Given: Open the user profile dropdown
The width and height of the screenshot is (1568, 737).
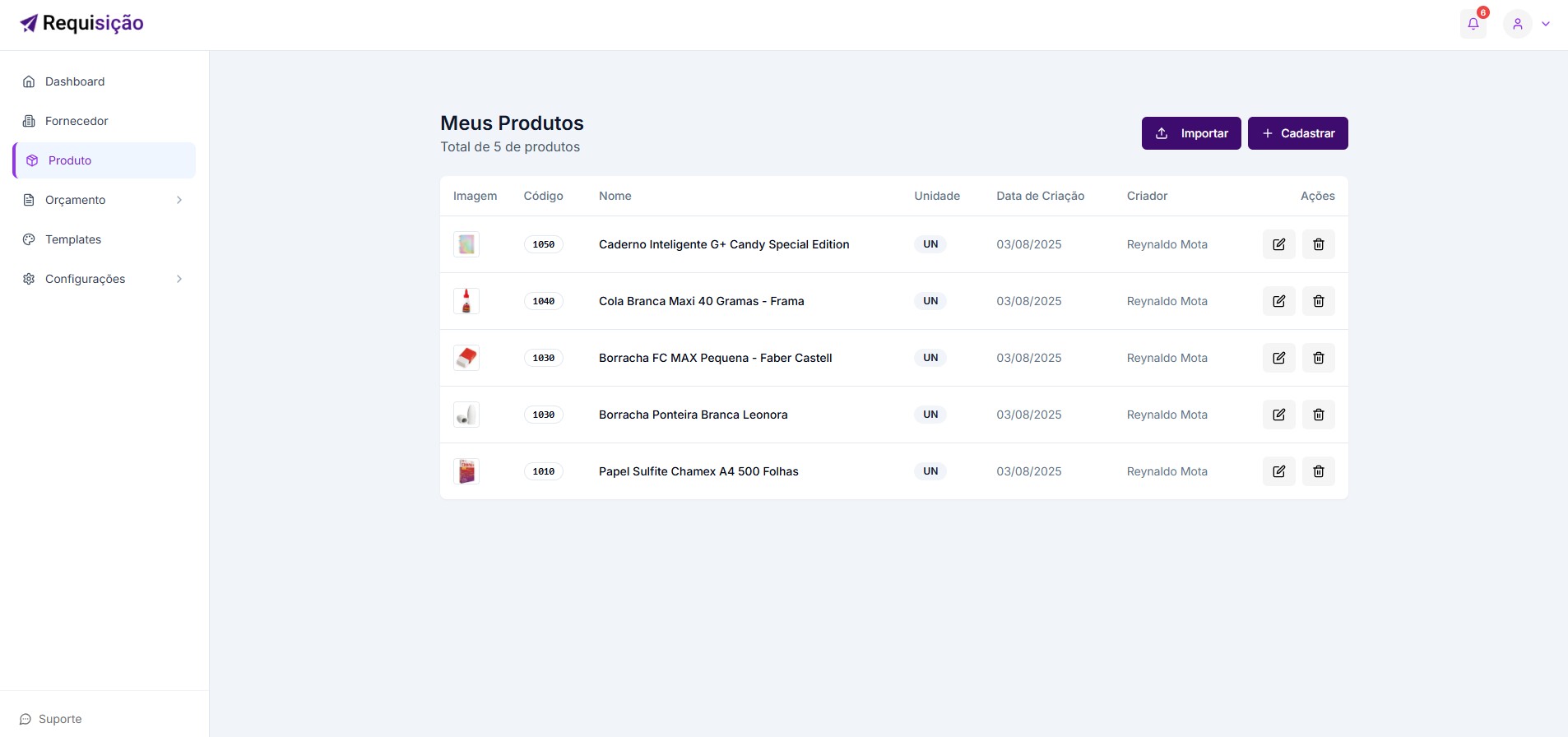Looking at the screenshot, I should [x=1528, y=24].
